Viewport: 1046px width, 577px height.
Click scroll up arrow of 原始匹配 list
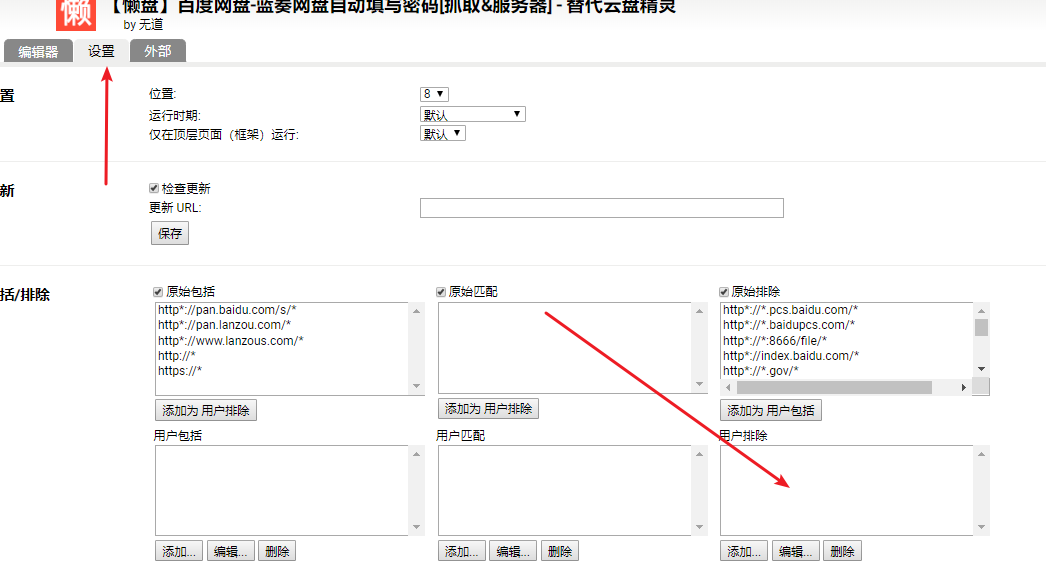pos(699,311)
